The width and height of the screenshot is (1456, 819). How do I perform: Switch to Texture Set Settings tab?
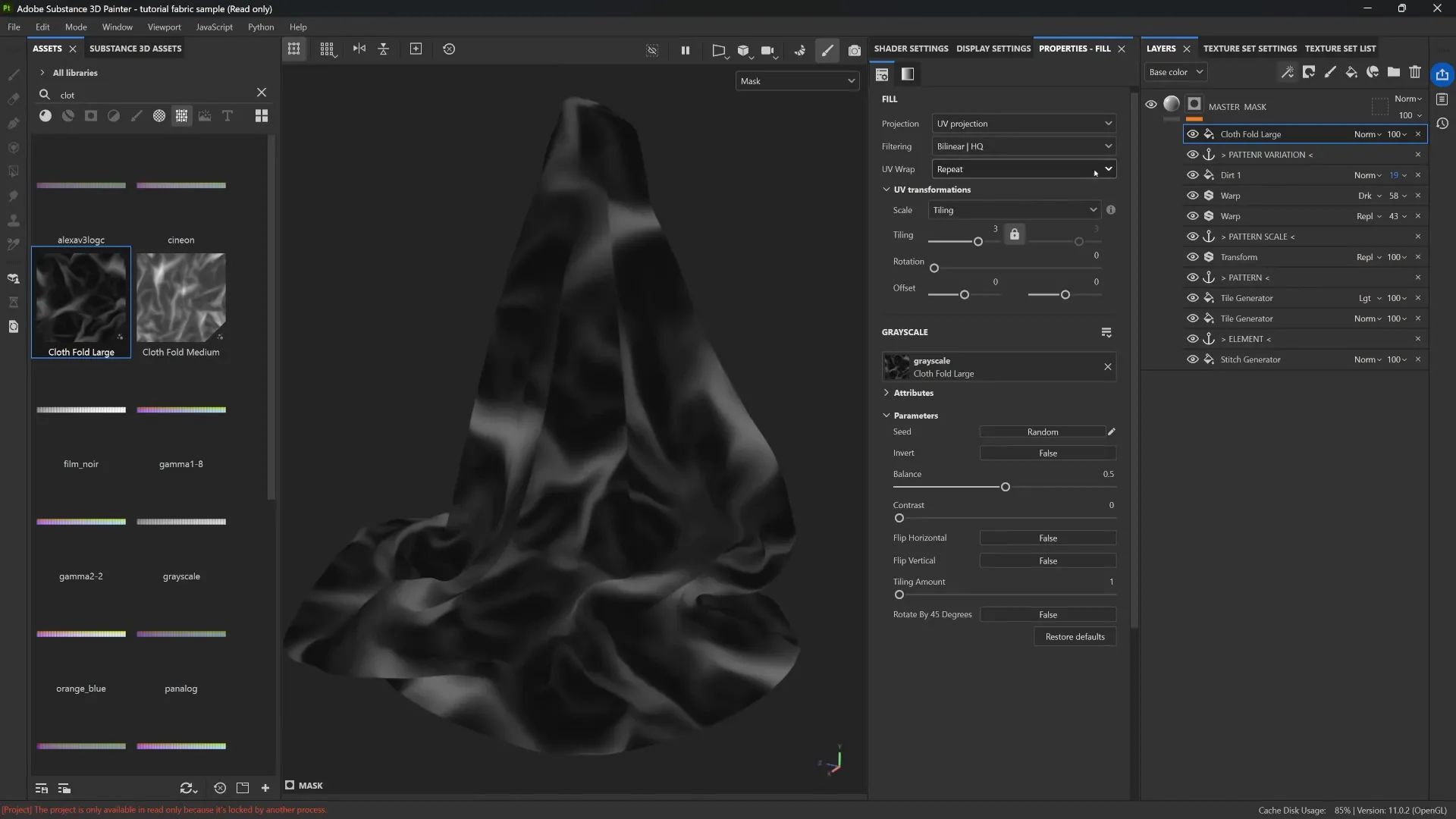coord(1250,49)
